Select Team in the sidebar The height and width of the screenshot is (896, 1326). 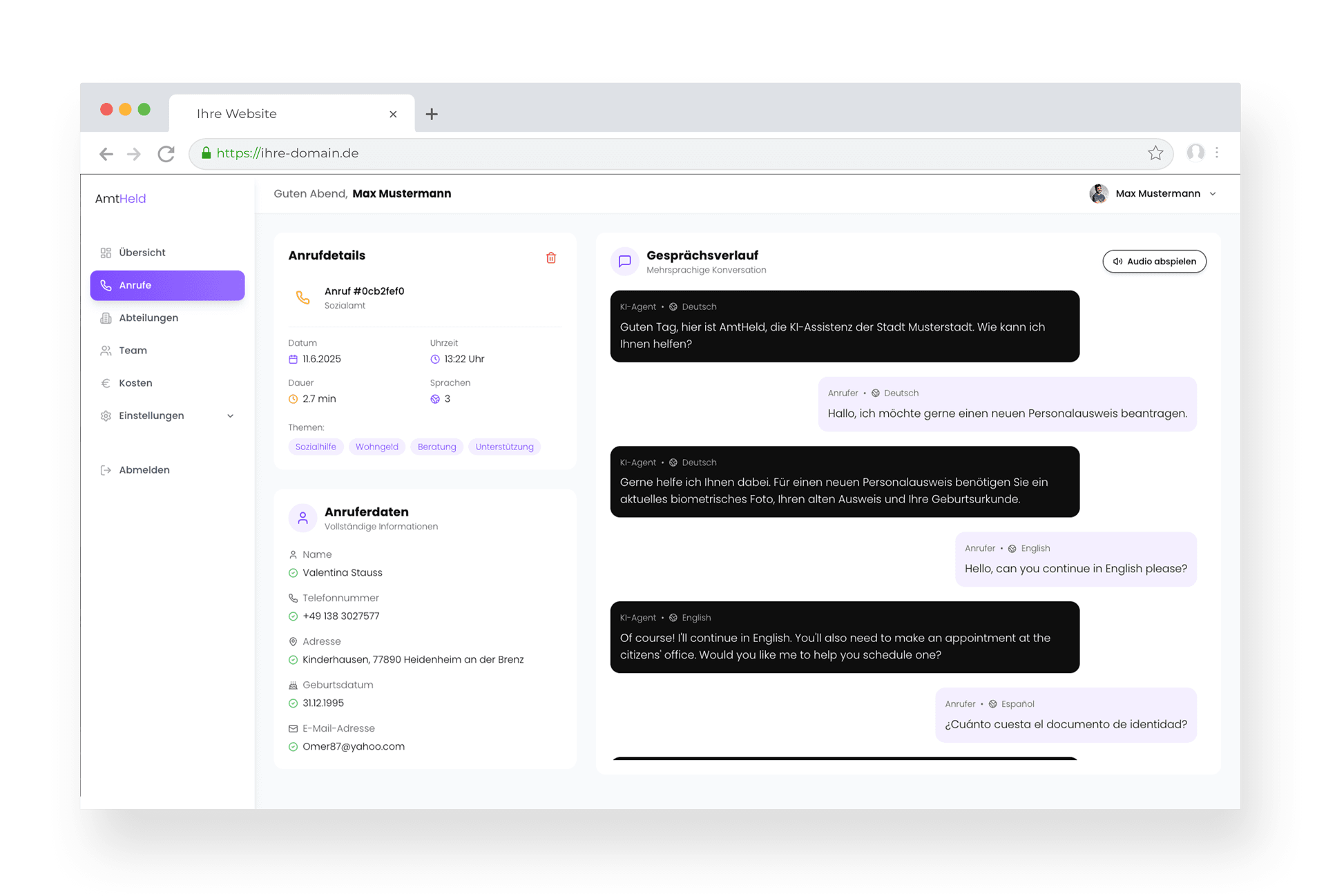pos(133,351)
